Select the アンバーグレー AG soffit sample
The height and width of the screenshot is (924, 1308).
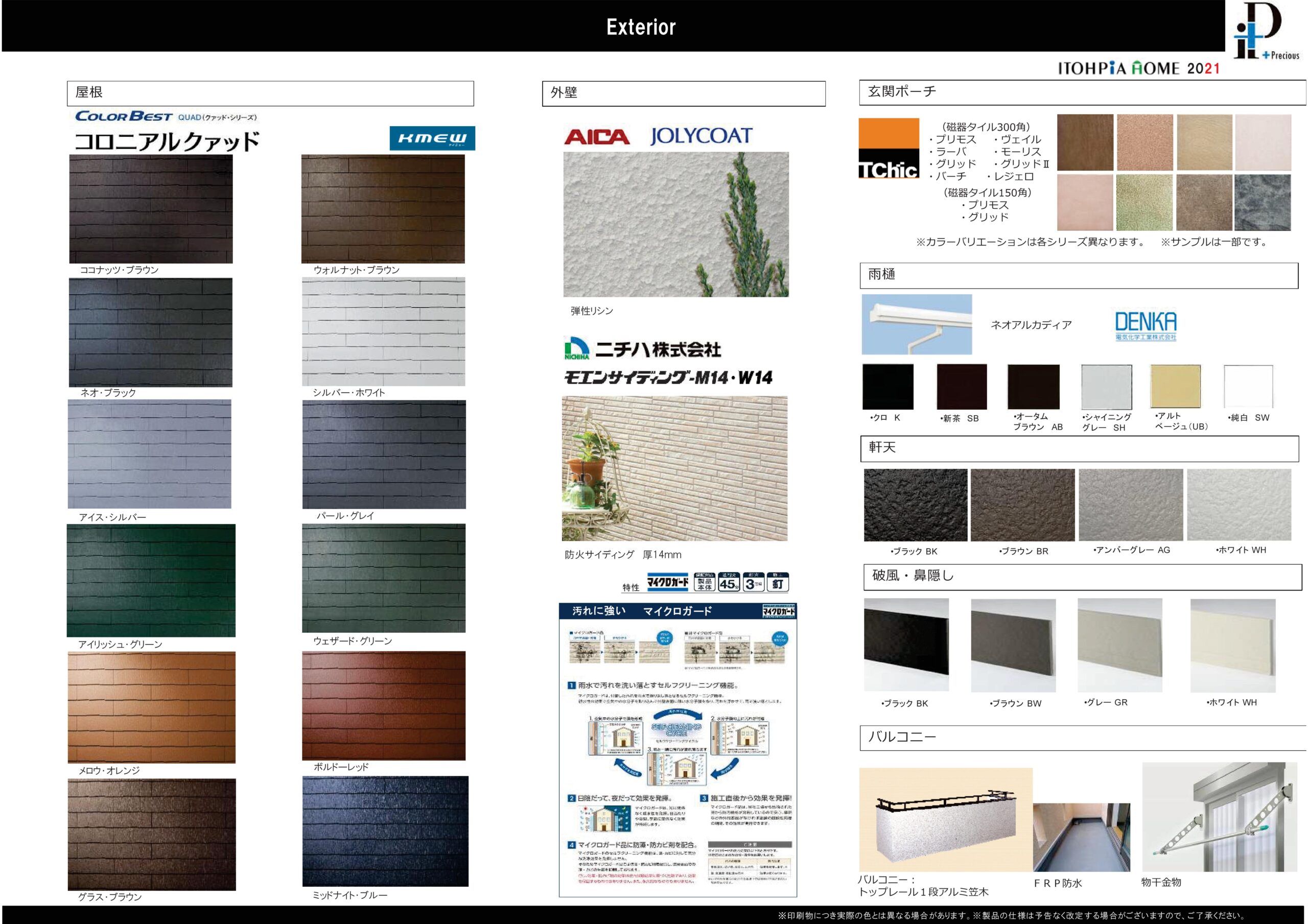1130,505
